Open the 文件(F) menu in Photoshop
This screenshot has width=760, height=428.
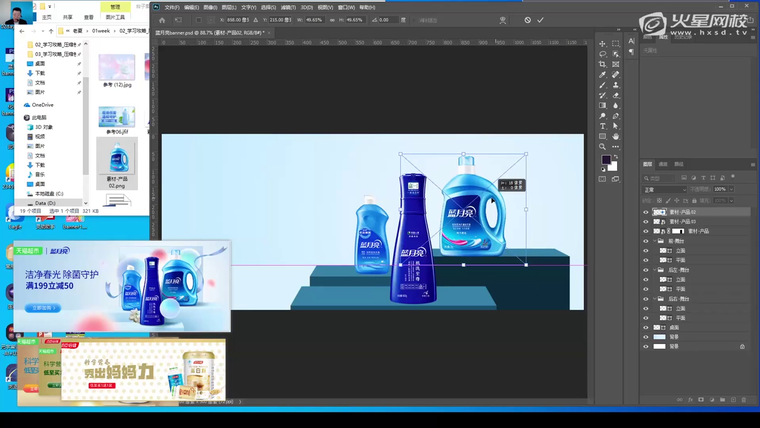(171, 7)
